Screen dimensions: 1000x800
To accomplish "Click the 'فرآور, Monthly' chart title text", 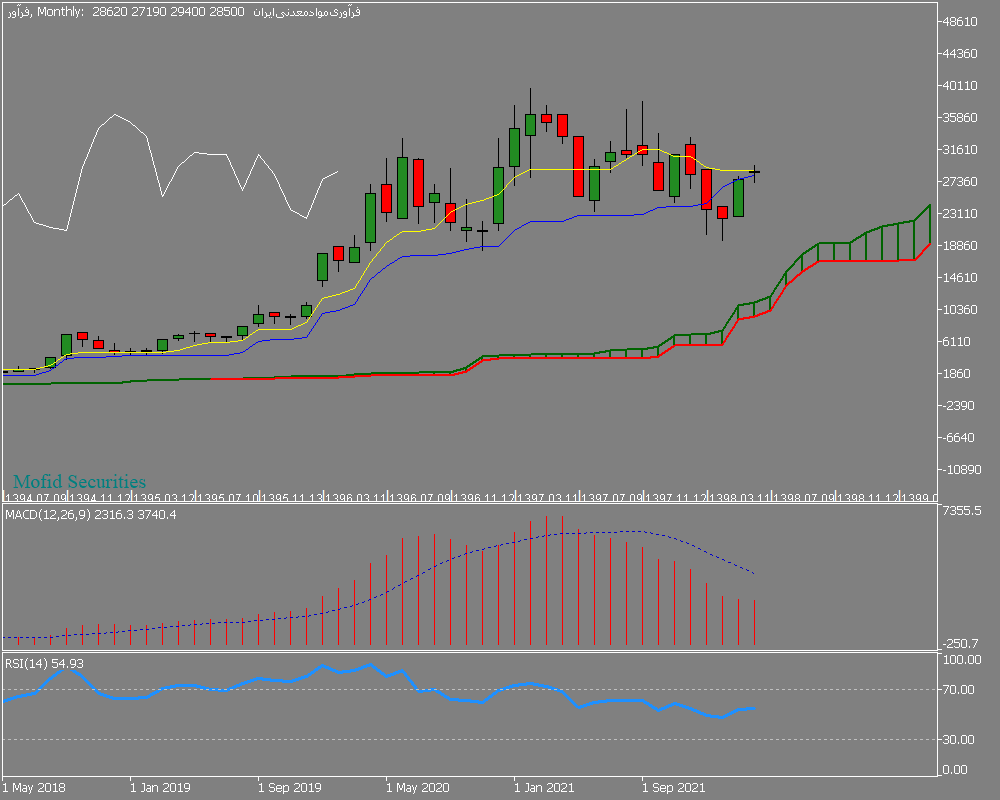I will [x=45, y=11].
